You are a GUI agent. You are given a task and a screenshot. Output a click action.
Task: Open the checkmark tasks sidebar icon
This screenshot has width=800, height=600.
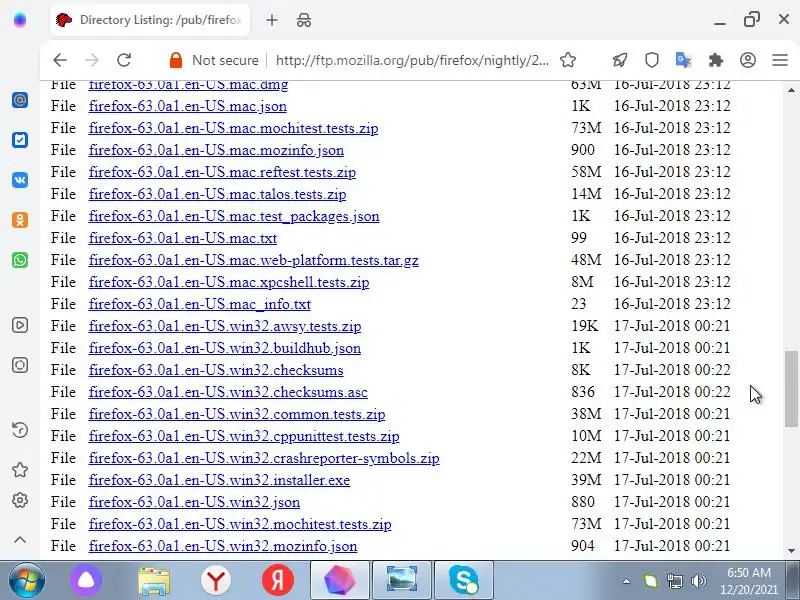tap(20, 140)
